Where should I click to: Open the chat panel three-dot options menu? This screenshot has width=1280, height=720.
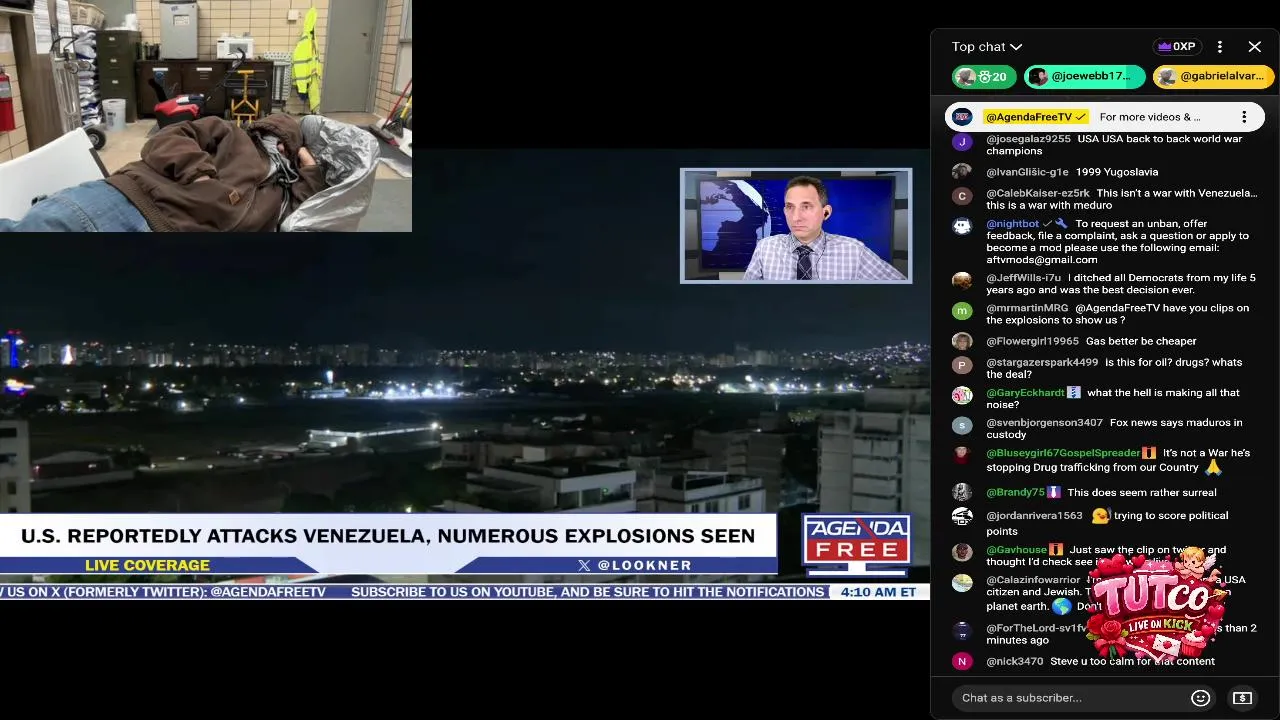(x=1220, y=47)
